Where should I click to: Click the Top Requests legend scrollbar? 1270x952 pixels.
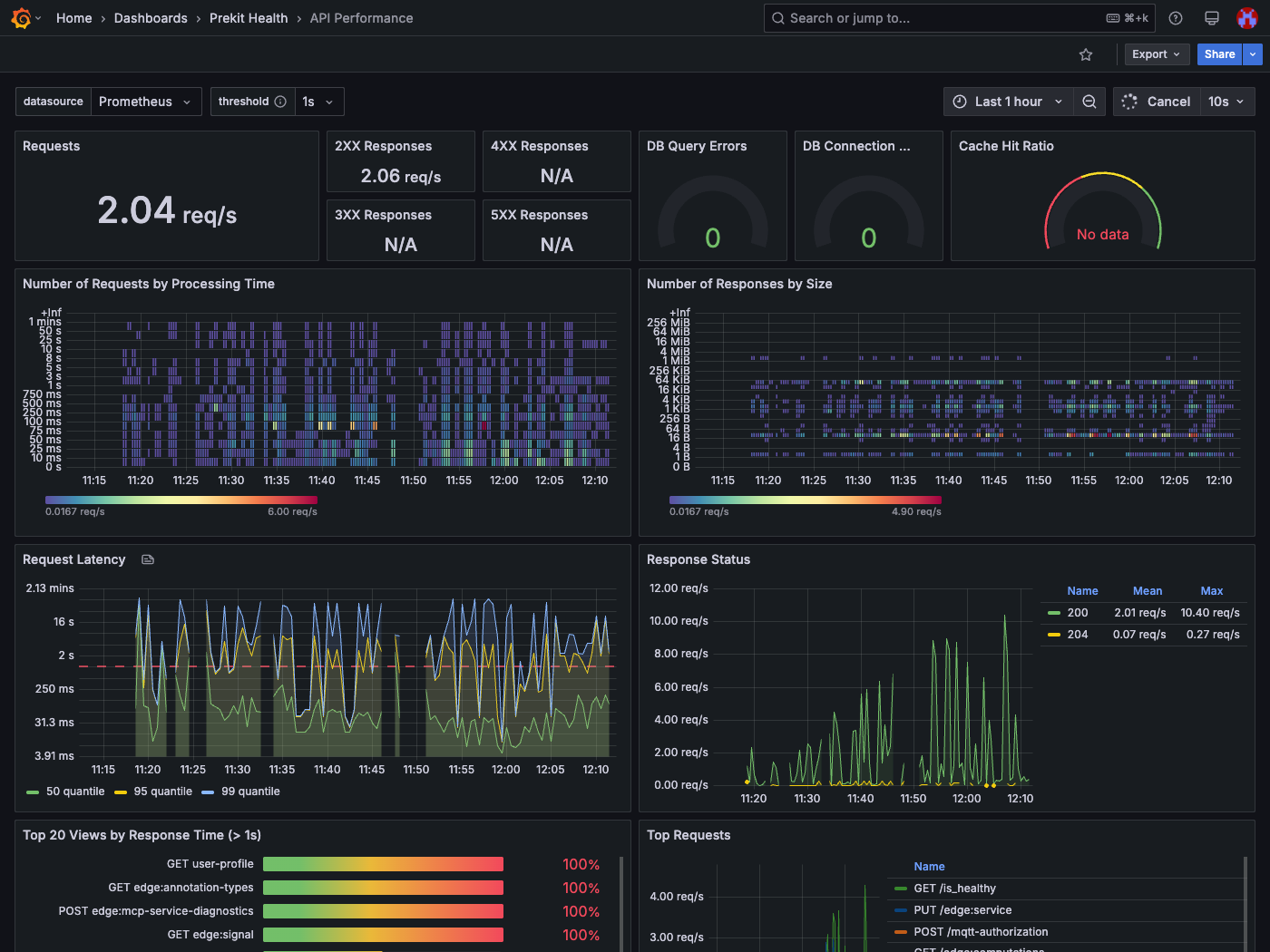1246,903
